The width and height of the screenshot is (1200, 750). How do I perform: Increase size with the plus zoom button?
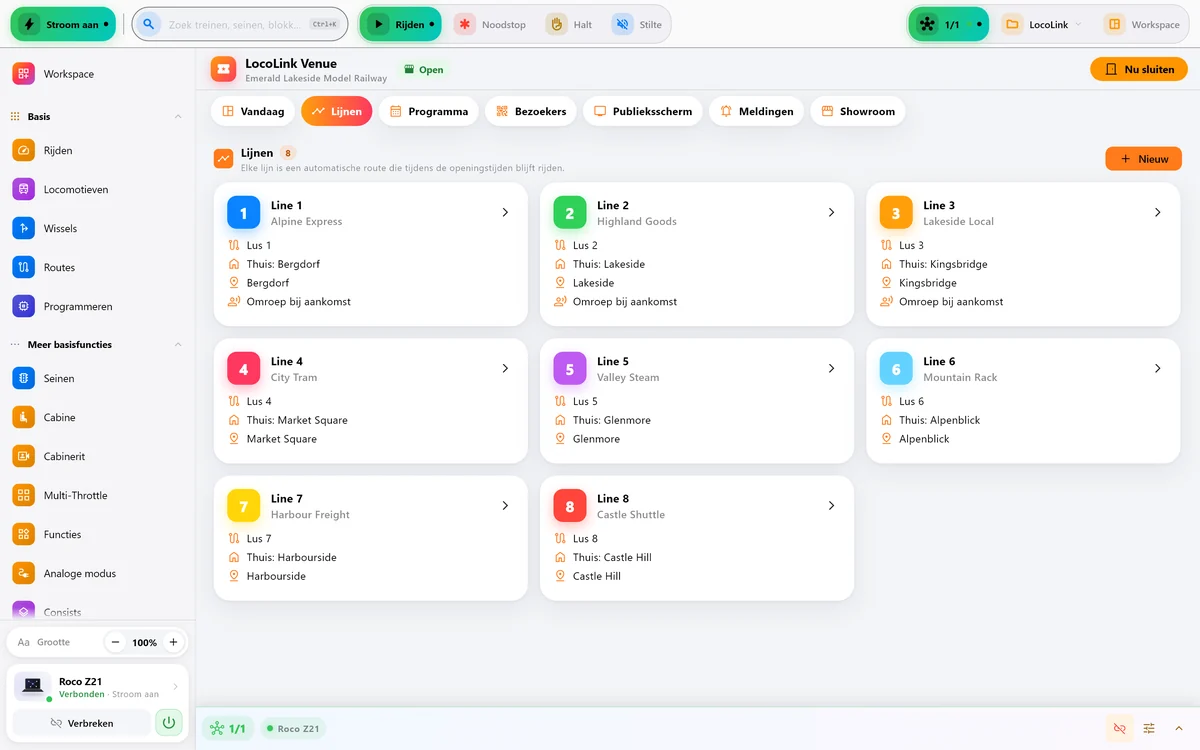173,642
